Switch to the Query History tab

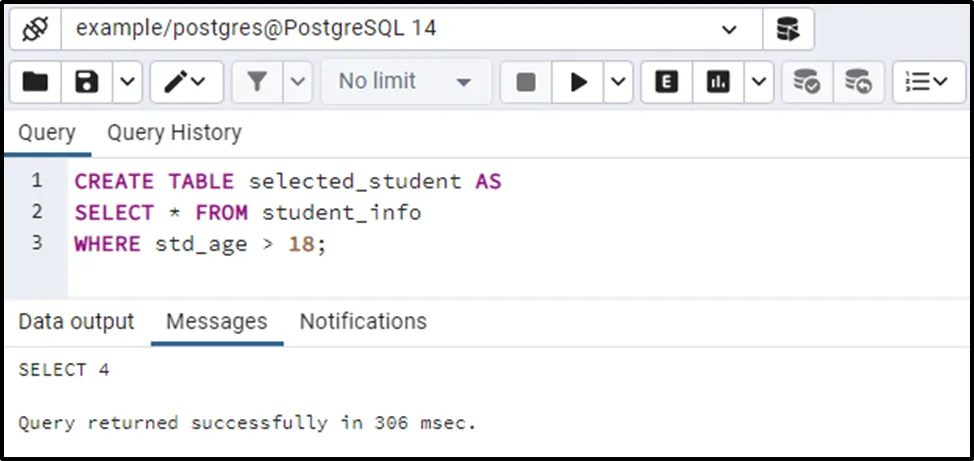(x=174, y=133)
